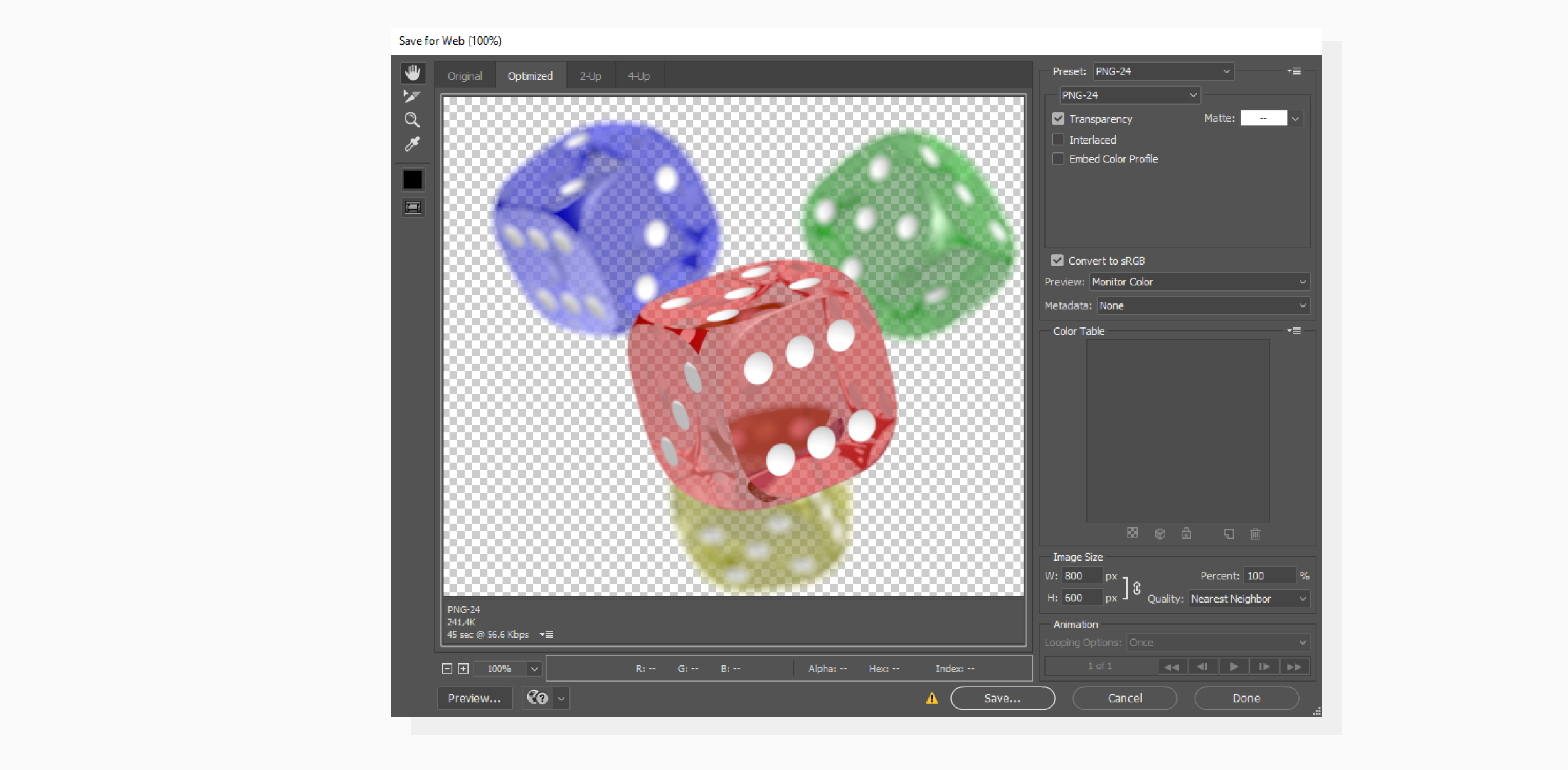Open the Color Table panel menu icon
This screenshot has height=770, width=1568.
[1295, 330]
